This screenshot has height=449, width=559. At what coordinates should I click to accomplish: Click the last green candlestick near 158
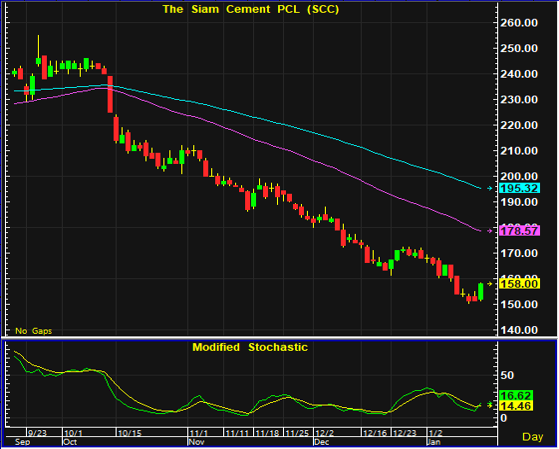coord(481,292)
